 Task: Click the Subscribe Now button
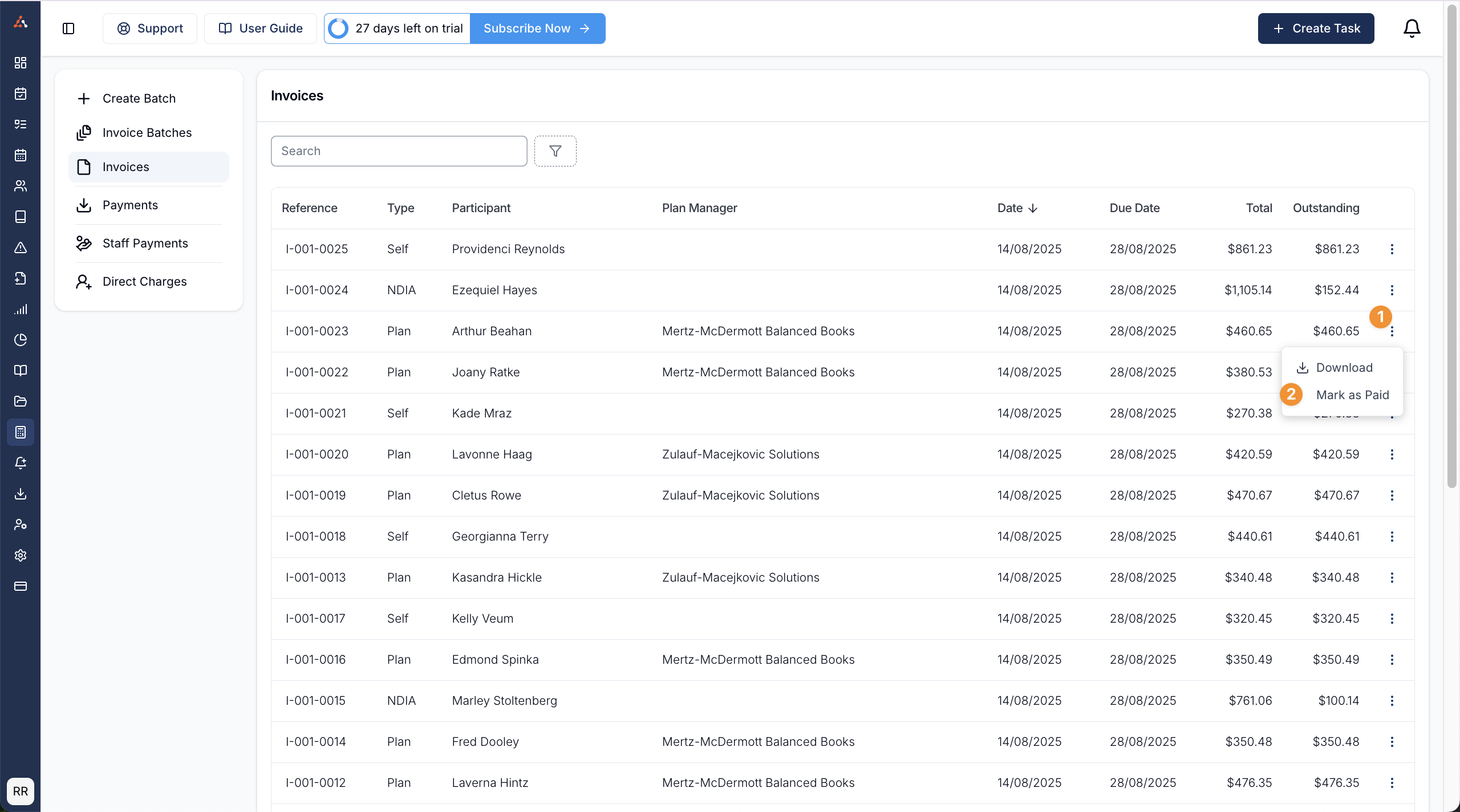tap(537, 29)
